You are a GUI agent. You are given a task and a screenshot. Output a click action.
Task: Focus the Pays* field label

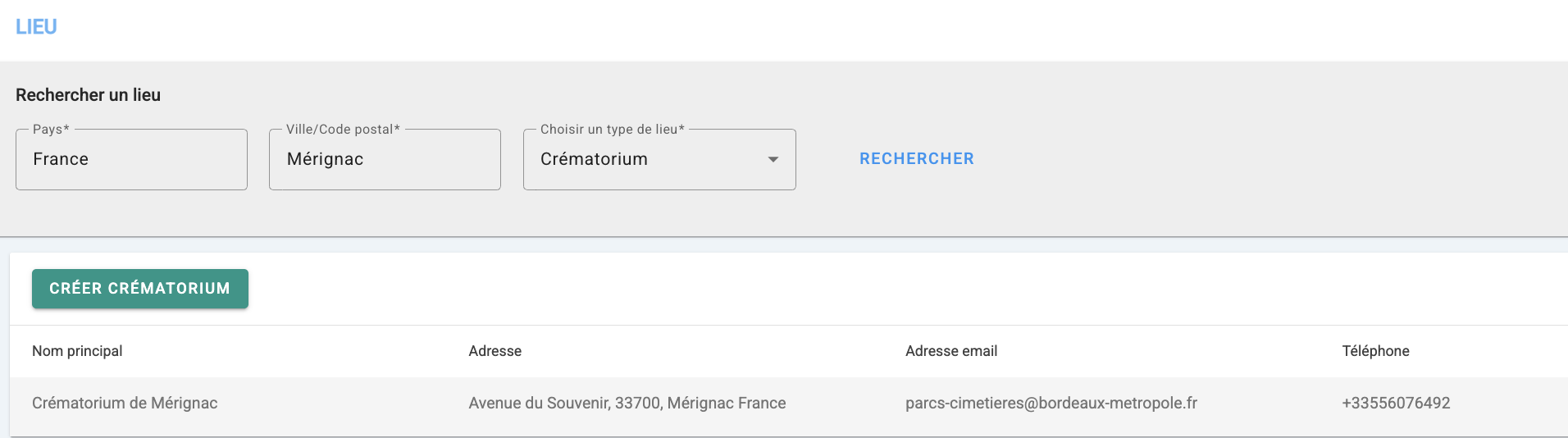(51, 130)
